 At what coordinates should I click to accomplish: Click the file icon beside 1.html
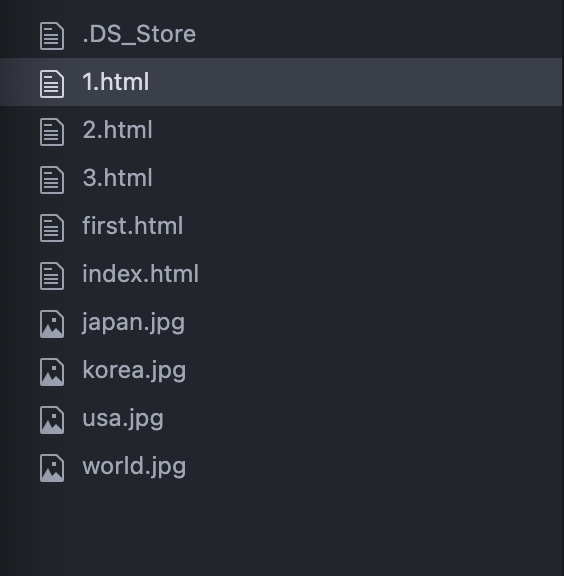tap(52, 84)
